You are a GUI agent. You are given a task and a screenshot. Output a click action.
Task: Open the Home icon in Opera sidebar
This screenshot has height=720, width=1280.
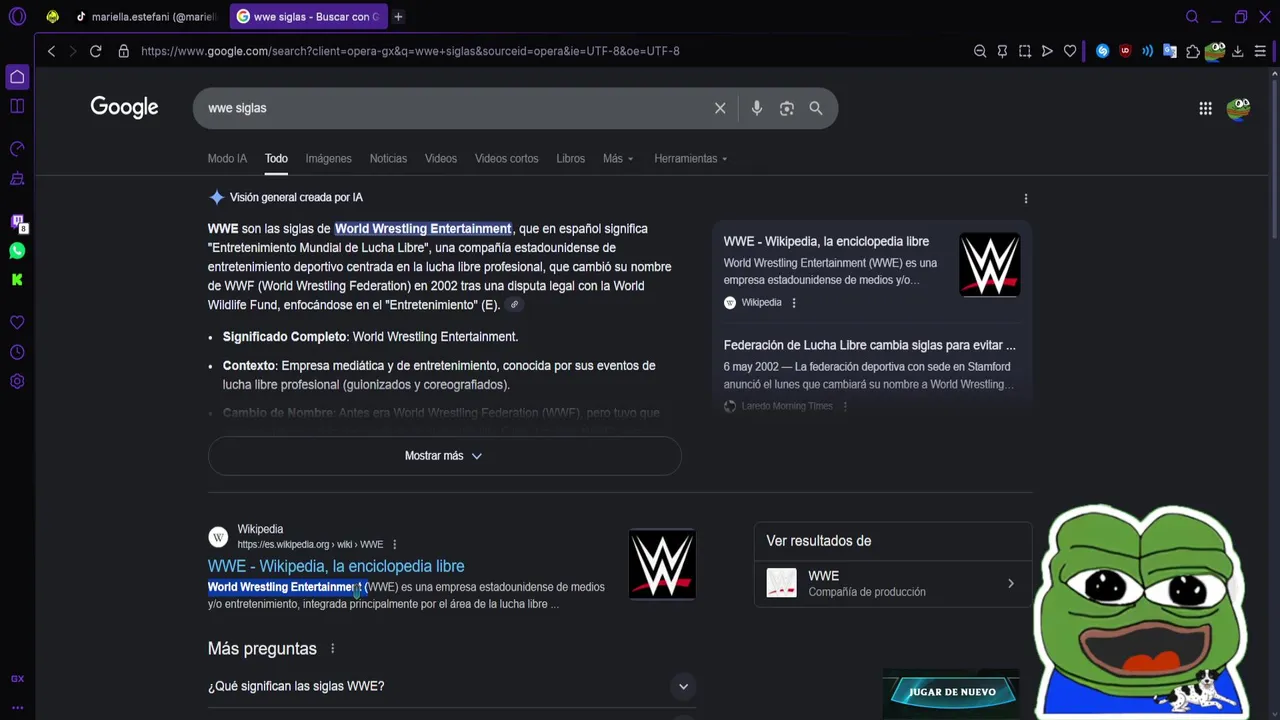coord(17,77)
